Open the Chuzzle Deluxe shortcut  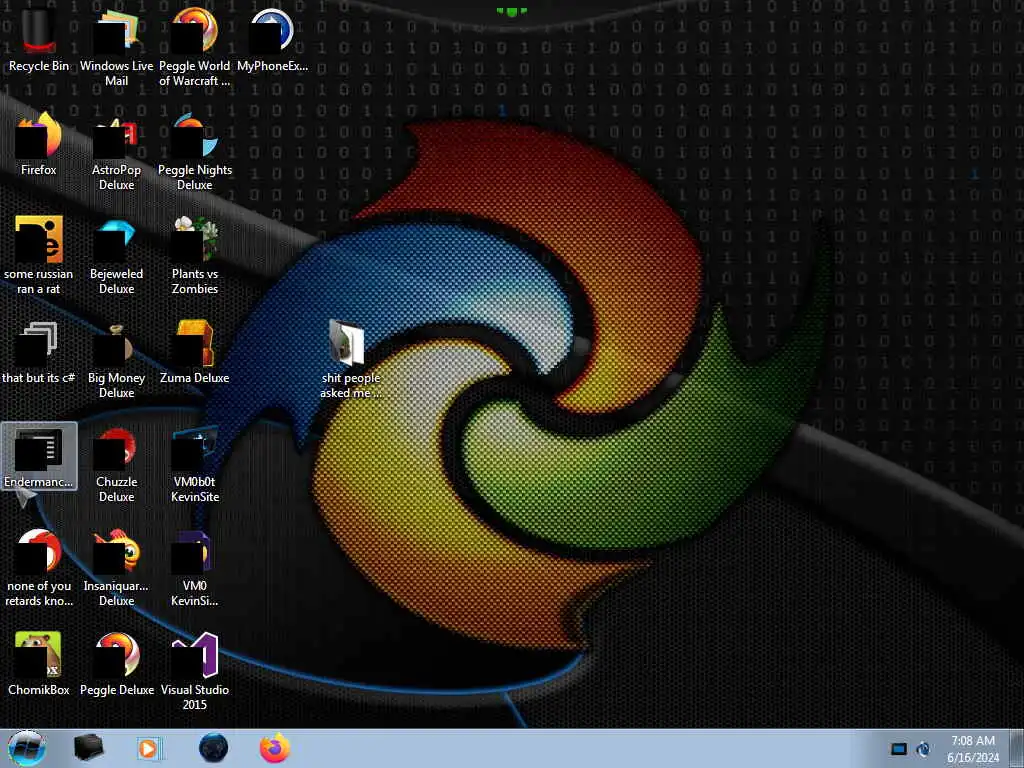tap(116, 463)
